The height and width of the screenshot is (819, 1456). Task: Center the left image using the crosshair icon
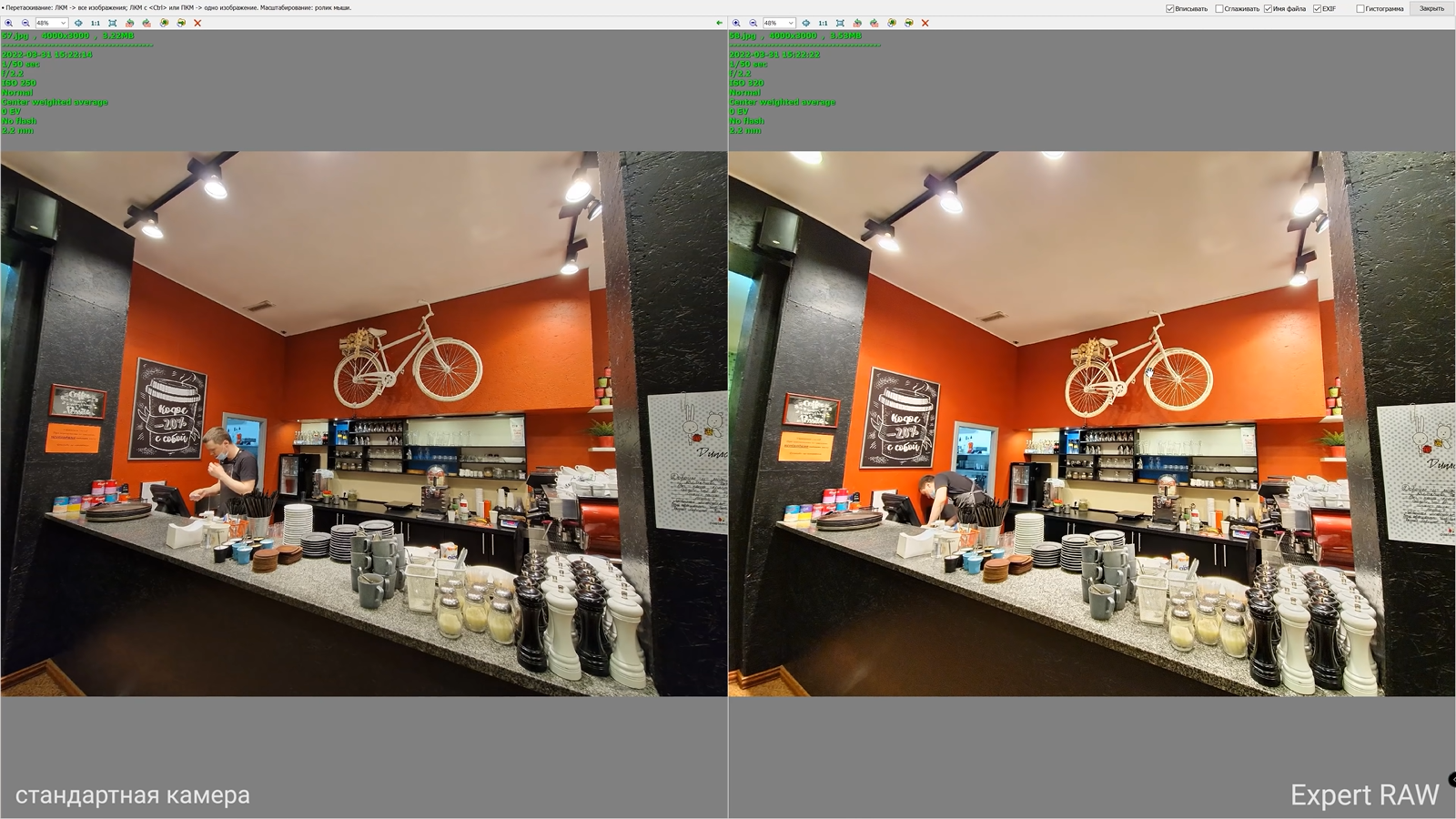78,23
